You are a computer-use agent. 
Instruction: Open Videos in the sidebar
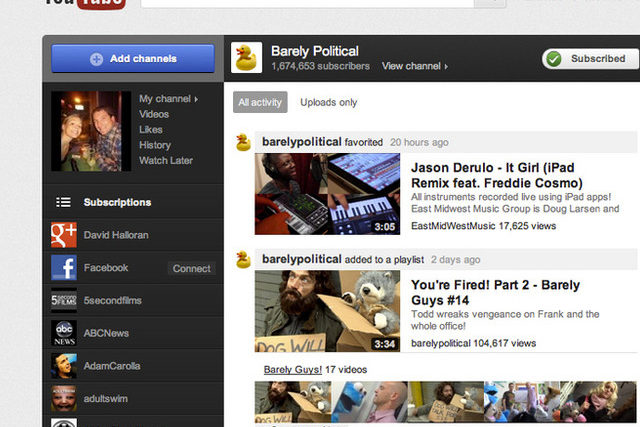(x=154, y=114)
